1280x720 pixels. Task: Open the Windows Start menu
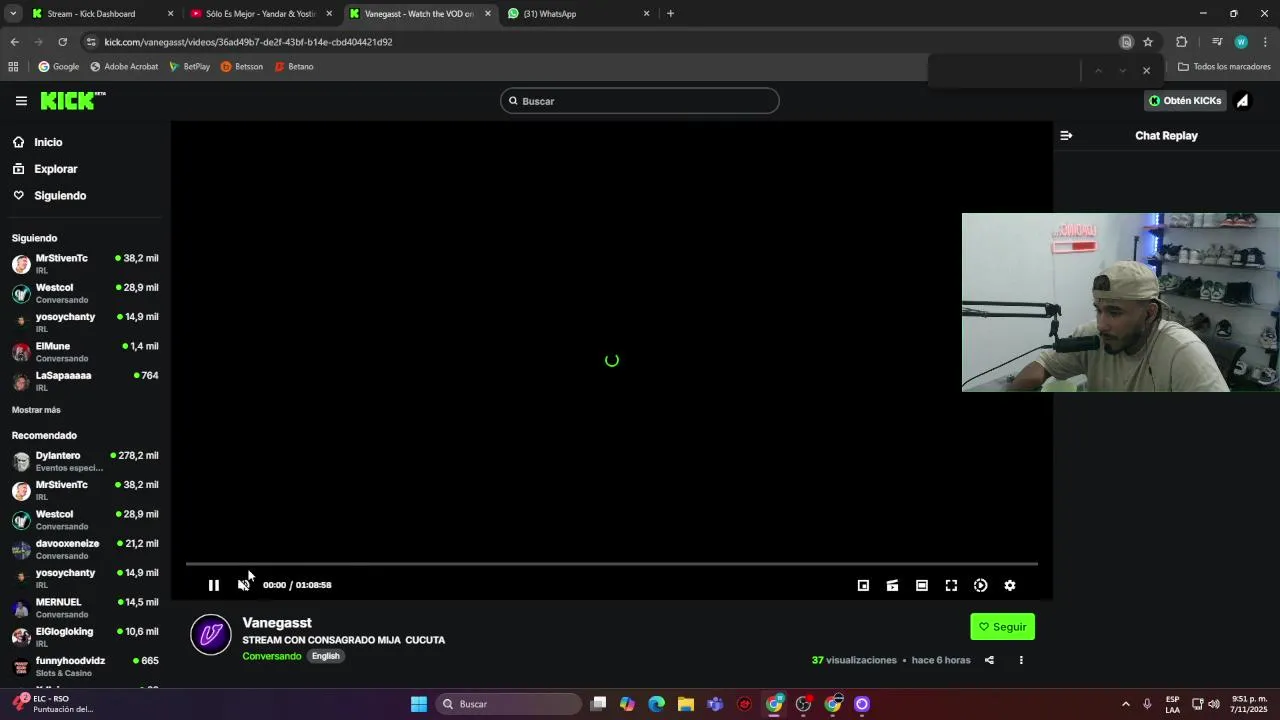pyautogui.click(x=419, y=704)
